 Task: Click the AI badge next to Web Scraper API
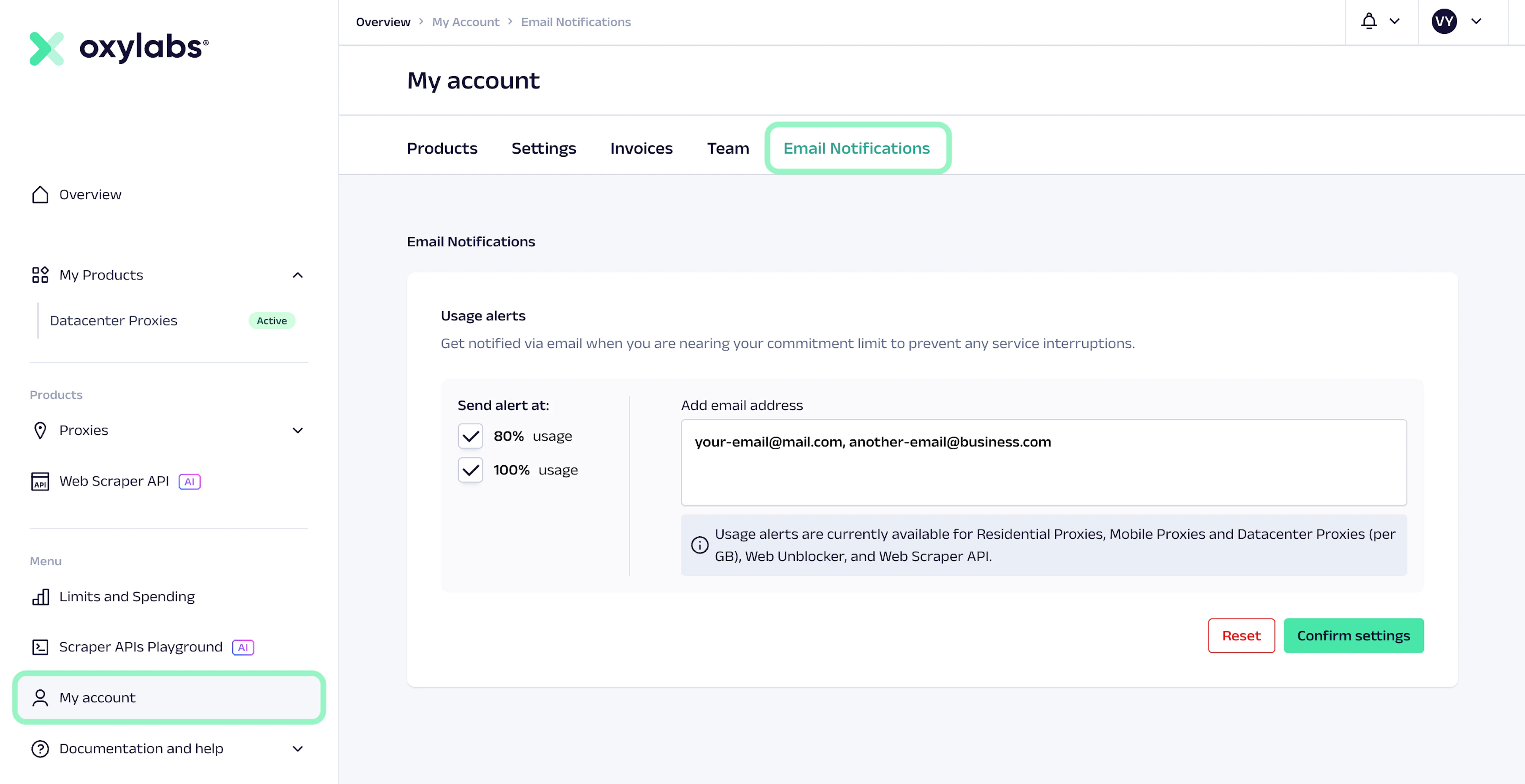click(x=189, y=482)
